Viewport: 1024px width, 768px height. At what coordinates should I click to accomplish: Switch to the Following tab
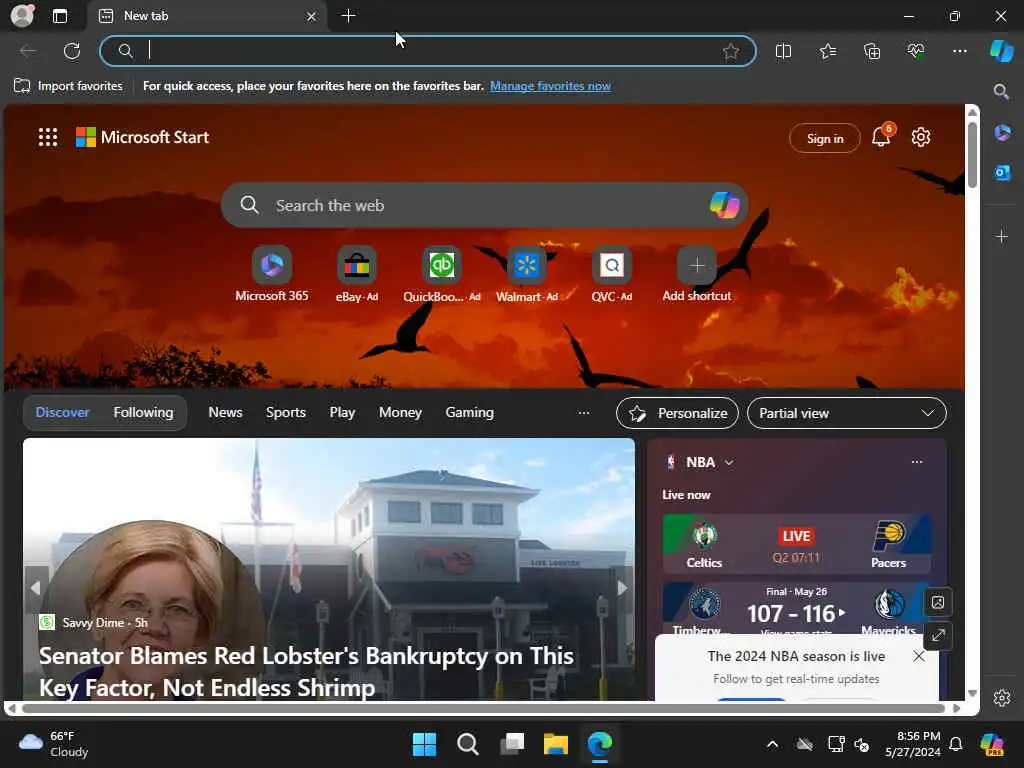click(143, 413)
